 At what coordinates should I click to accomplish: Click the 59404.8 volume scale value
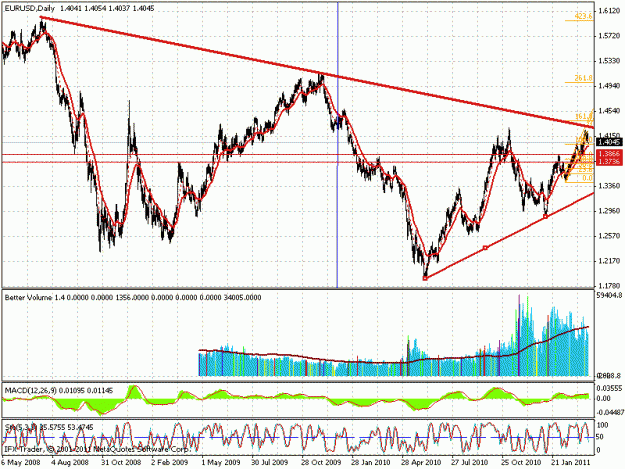[609, 296]
